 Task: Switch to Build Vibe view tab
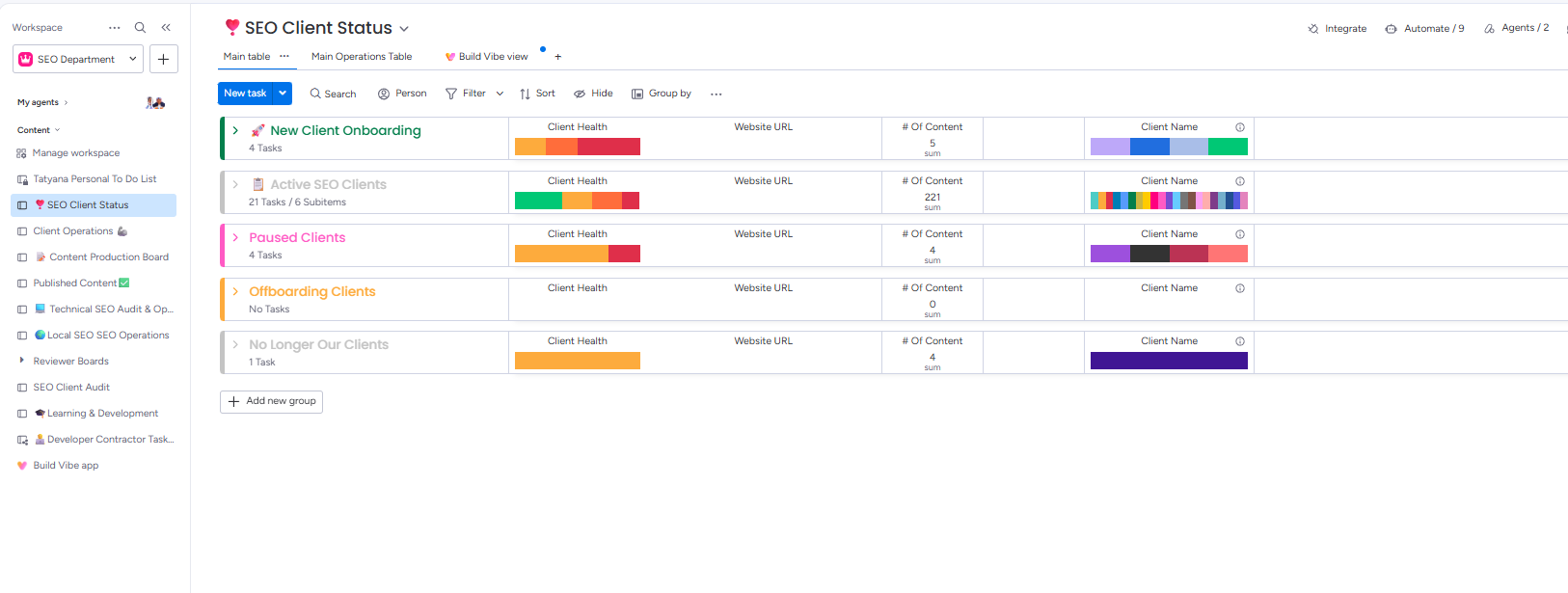point(487,57)
